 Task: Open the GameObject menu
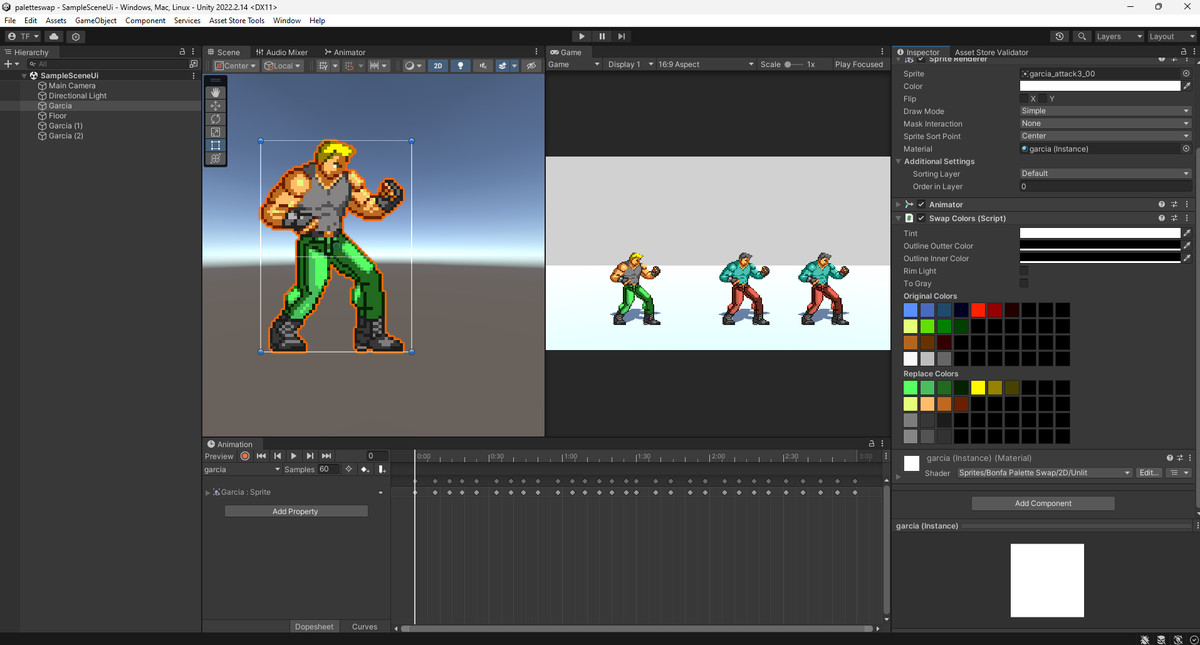pos(95,20)
